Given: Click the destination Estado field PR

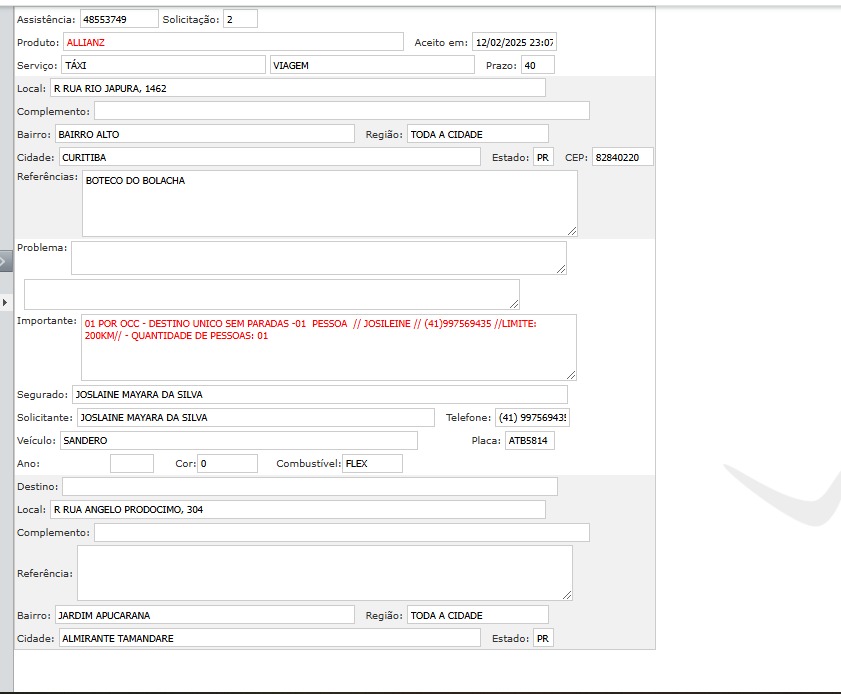Looking at the screenshot, I should point(543,638).
